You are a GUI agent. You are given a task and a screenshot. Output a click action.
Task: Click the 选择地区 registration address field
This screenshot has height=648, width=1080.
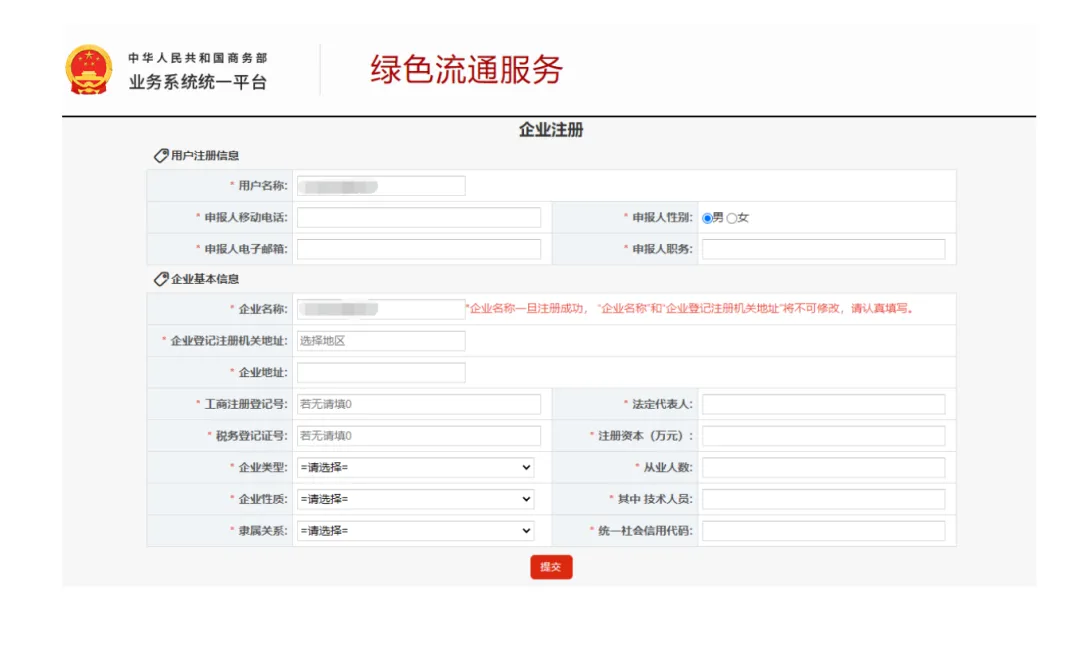(381, 341)
